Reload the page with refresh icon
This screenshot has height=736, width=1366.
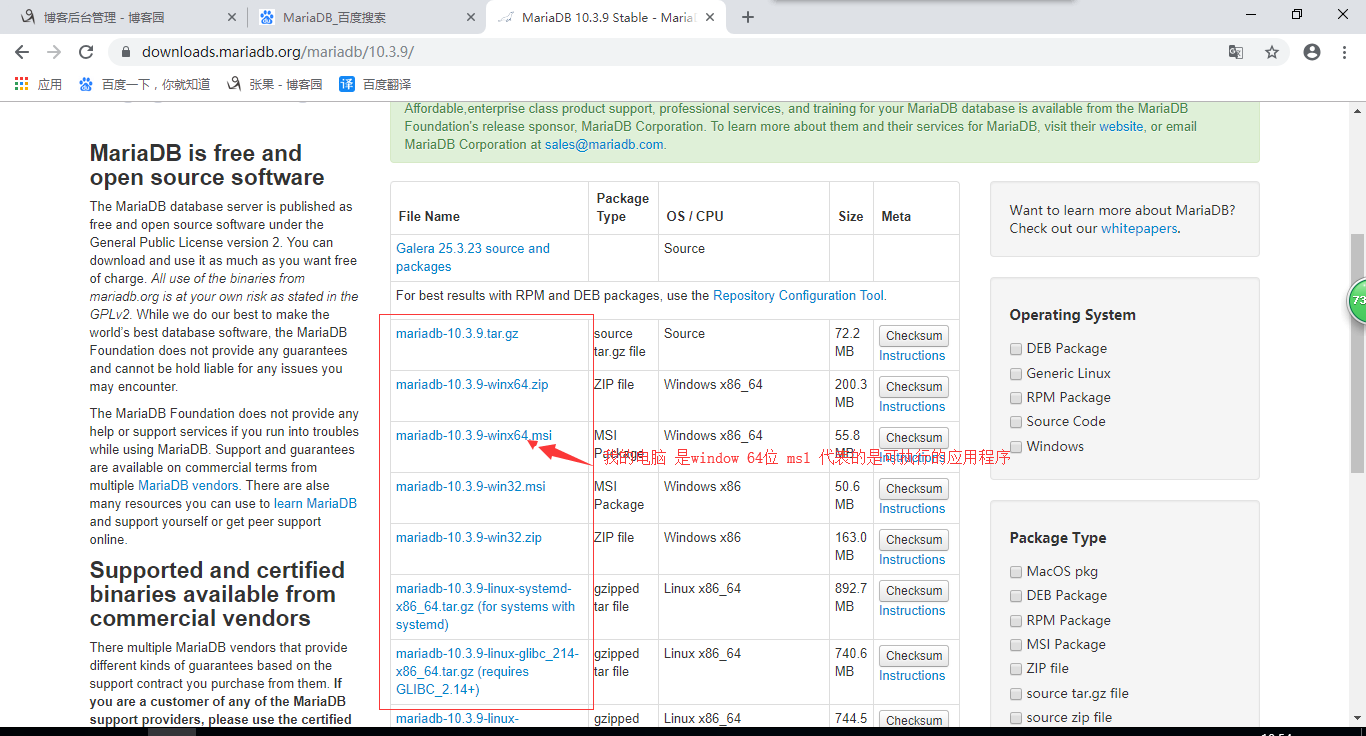(86, 52)
